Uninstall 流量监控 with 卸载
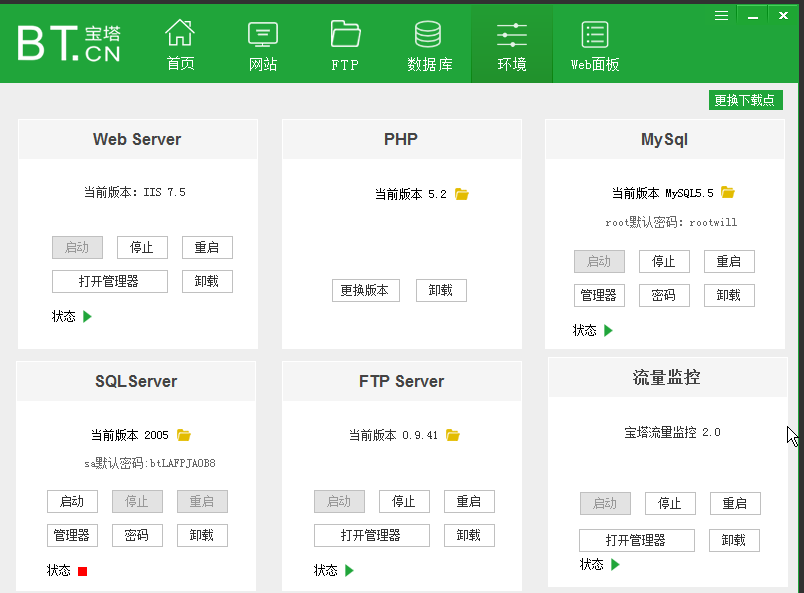Screen dimensions: 804x593 [734, 540]
